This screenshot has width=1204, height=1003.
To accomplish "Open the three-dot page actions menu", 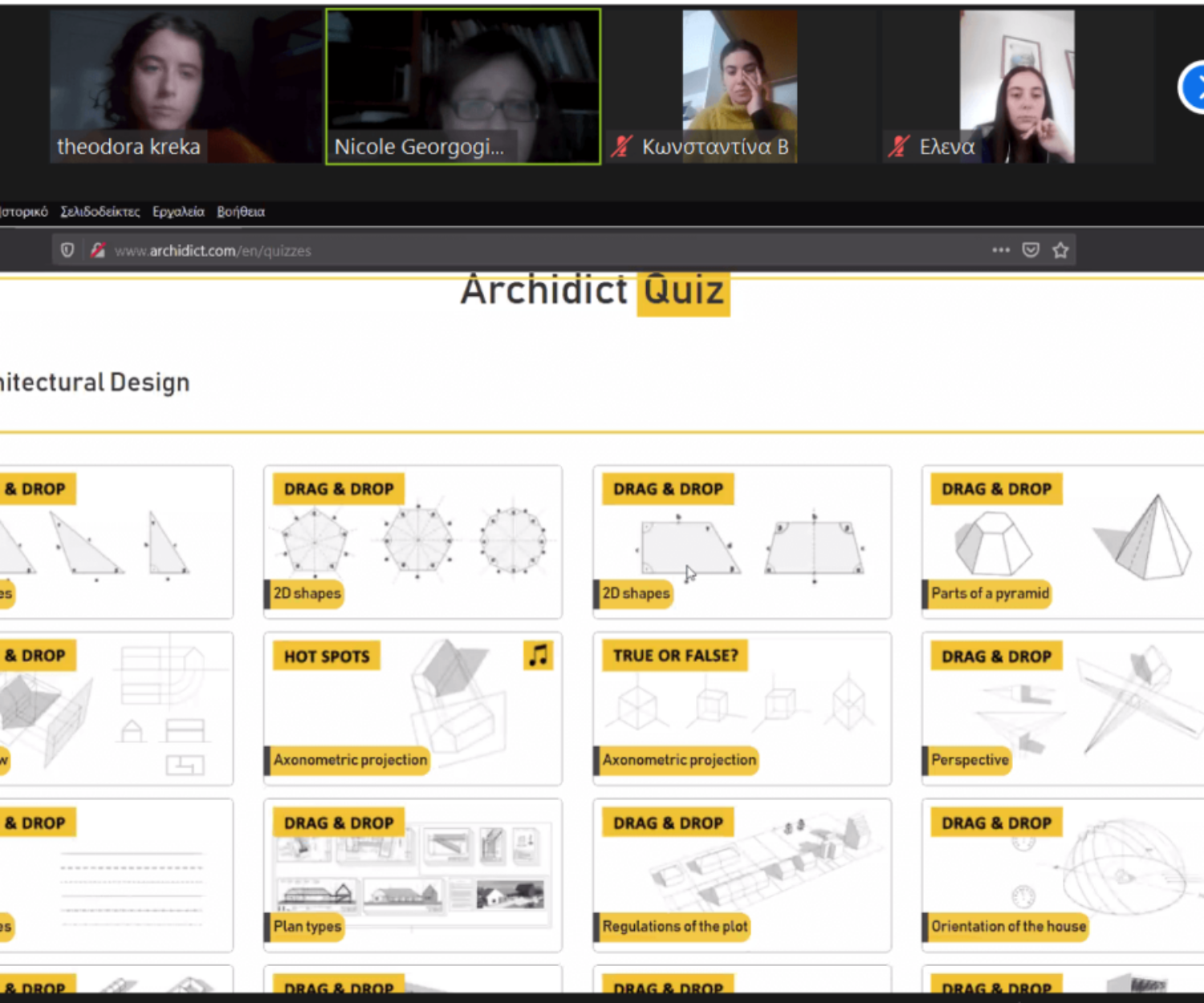I will tap(1000, 250).
